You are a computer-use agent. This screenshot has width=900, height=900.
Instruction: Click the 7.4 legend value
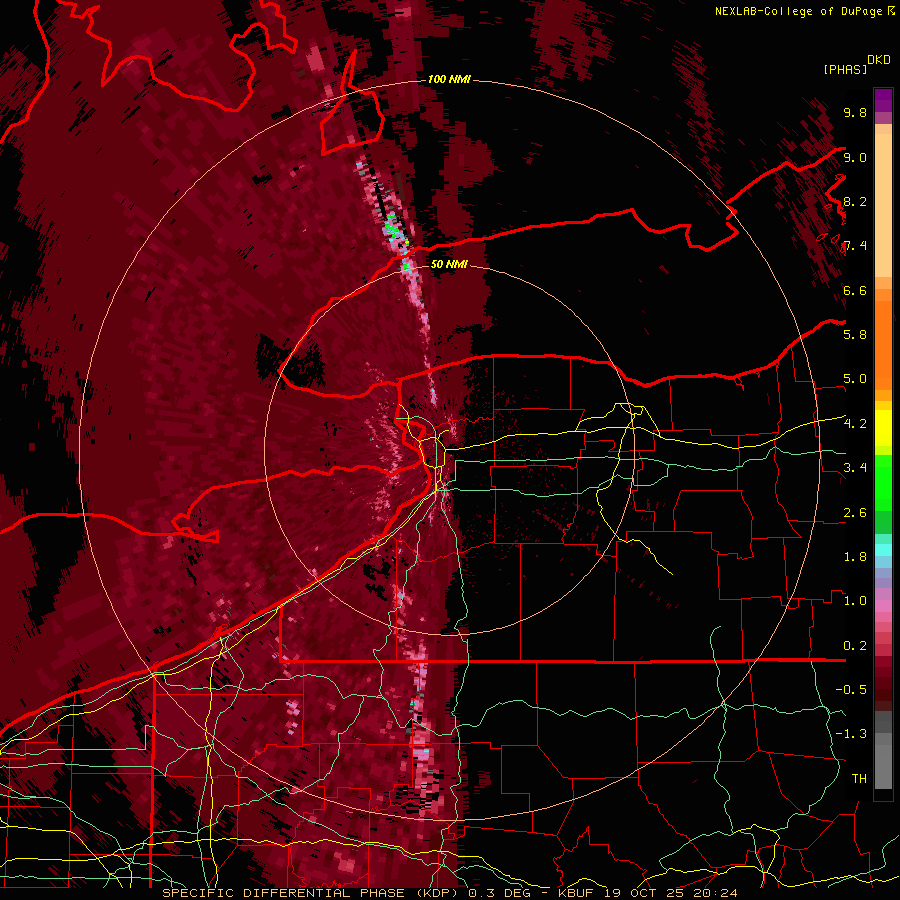pos(855,246)
